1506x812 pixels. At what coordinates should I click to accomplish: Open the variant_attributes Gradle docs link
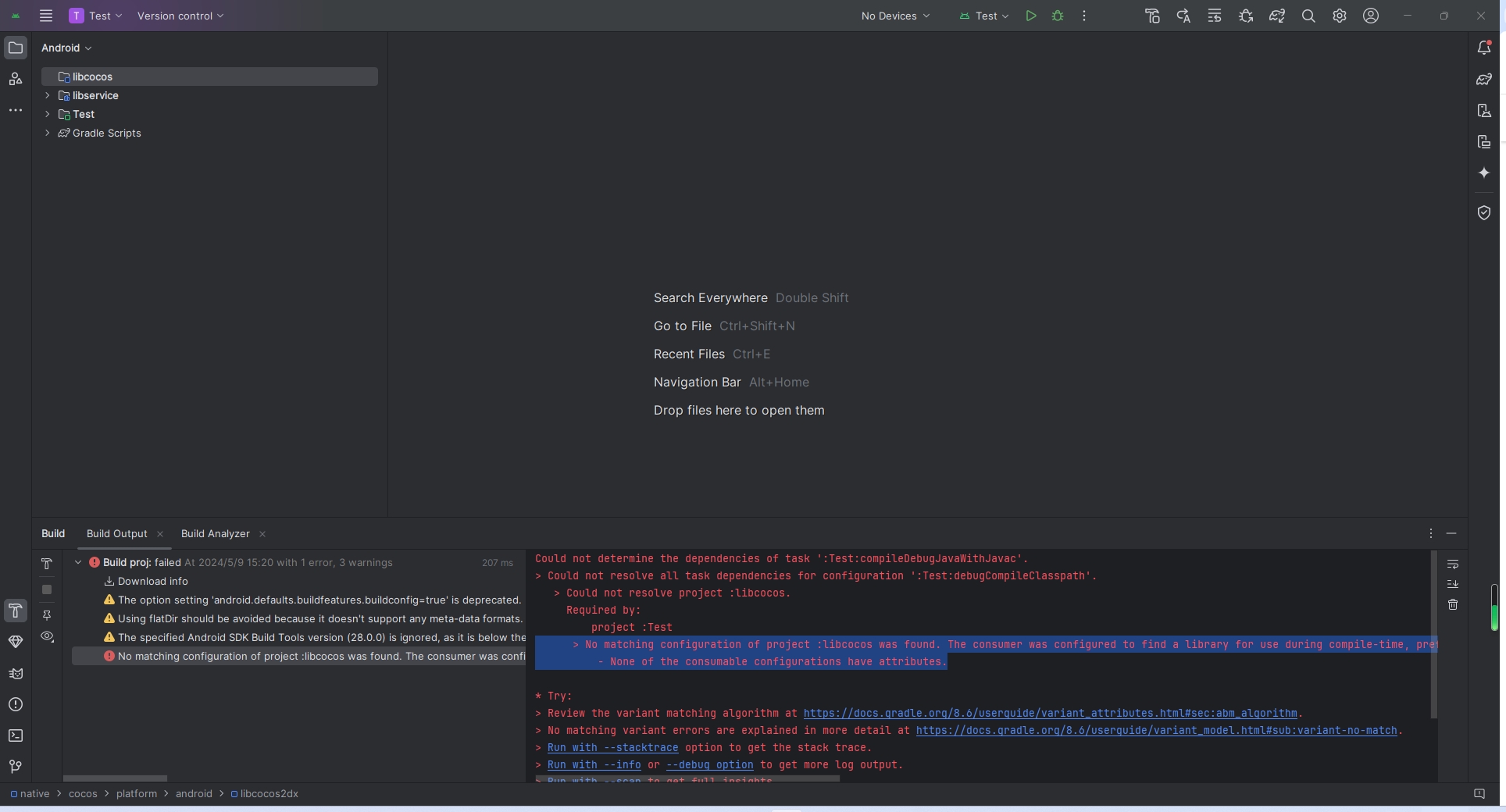[x=1050, y=714]
